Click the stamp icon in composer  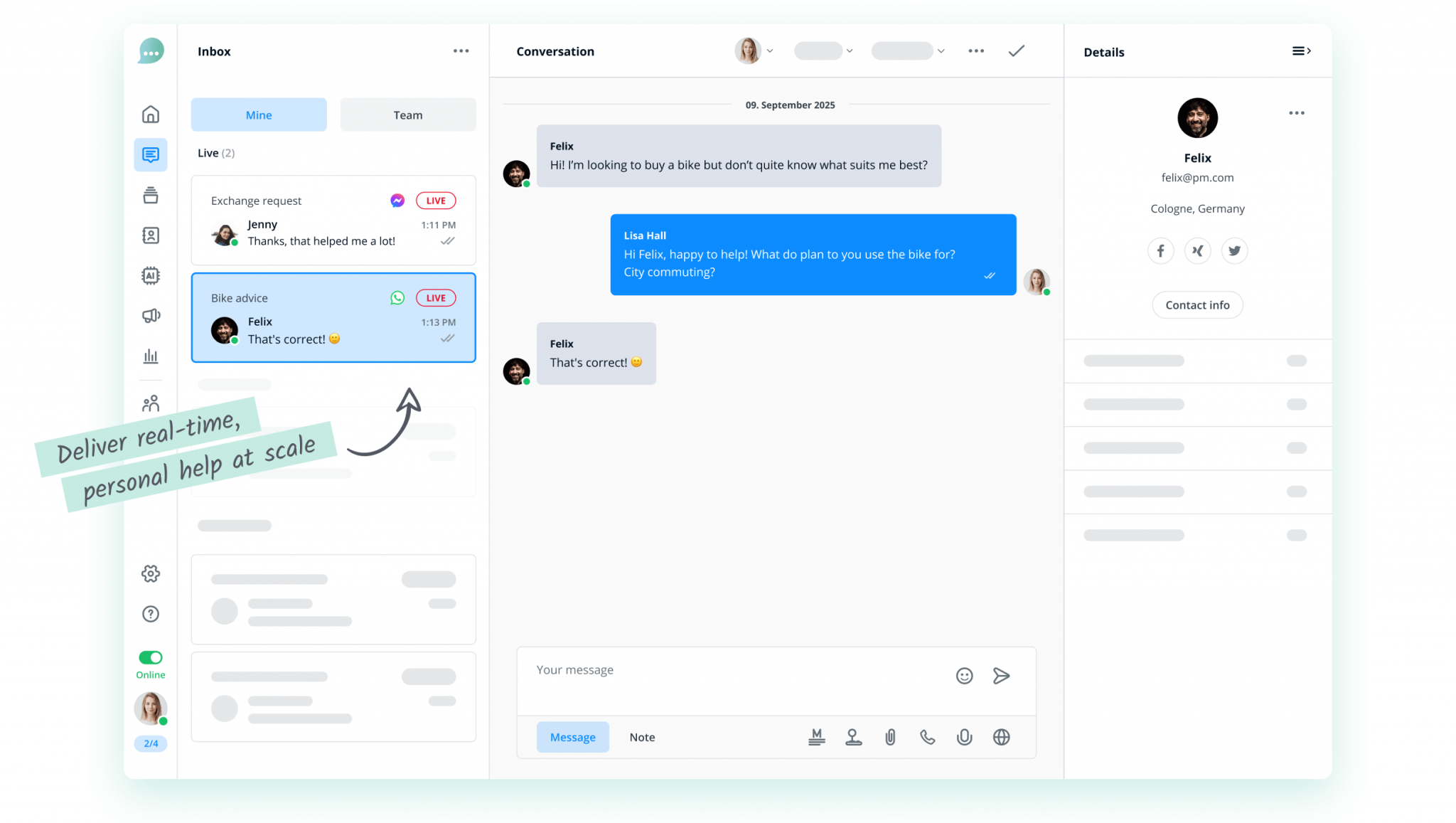coord(853,737)
